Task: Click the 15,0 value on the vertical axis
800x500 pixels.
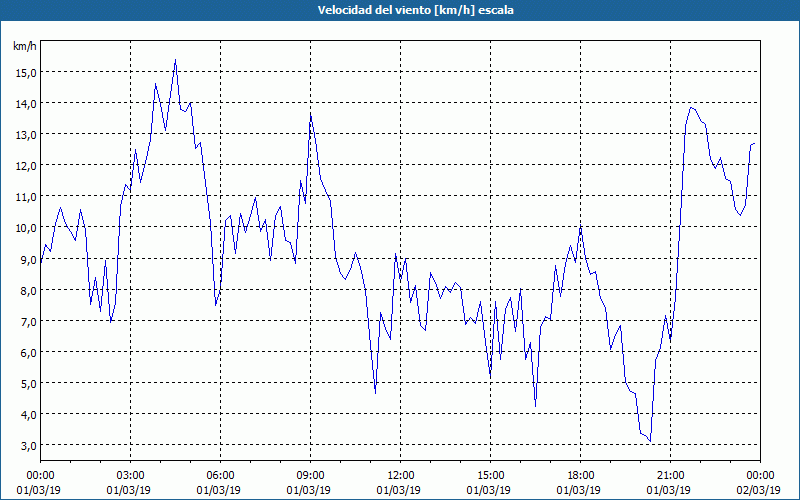Action: click(x=26, y=72)
